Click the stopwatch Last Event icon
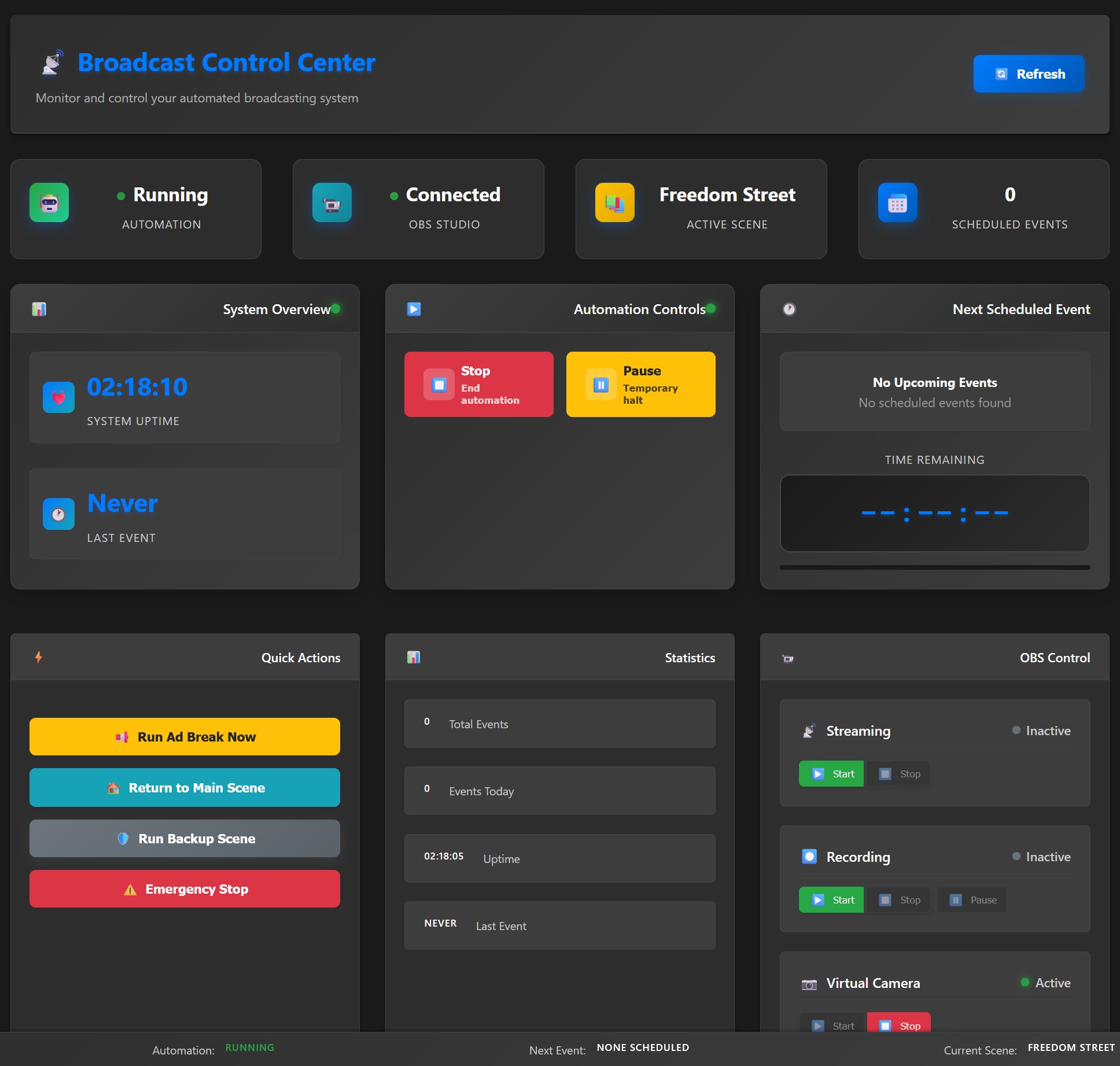The width and height of the screenshot is (1120, 1066). point(57,514)
